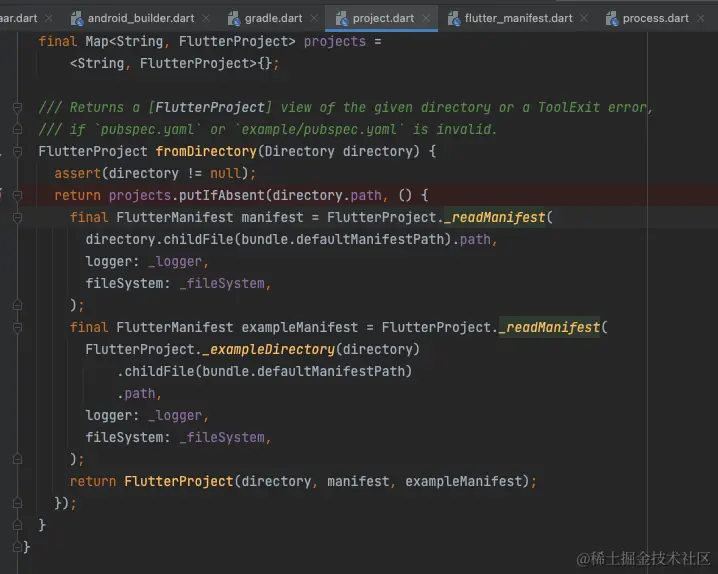718x574 pixels.
Task: Click fold end marker beside the '});' line
Action: coord(17,503)
